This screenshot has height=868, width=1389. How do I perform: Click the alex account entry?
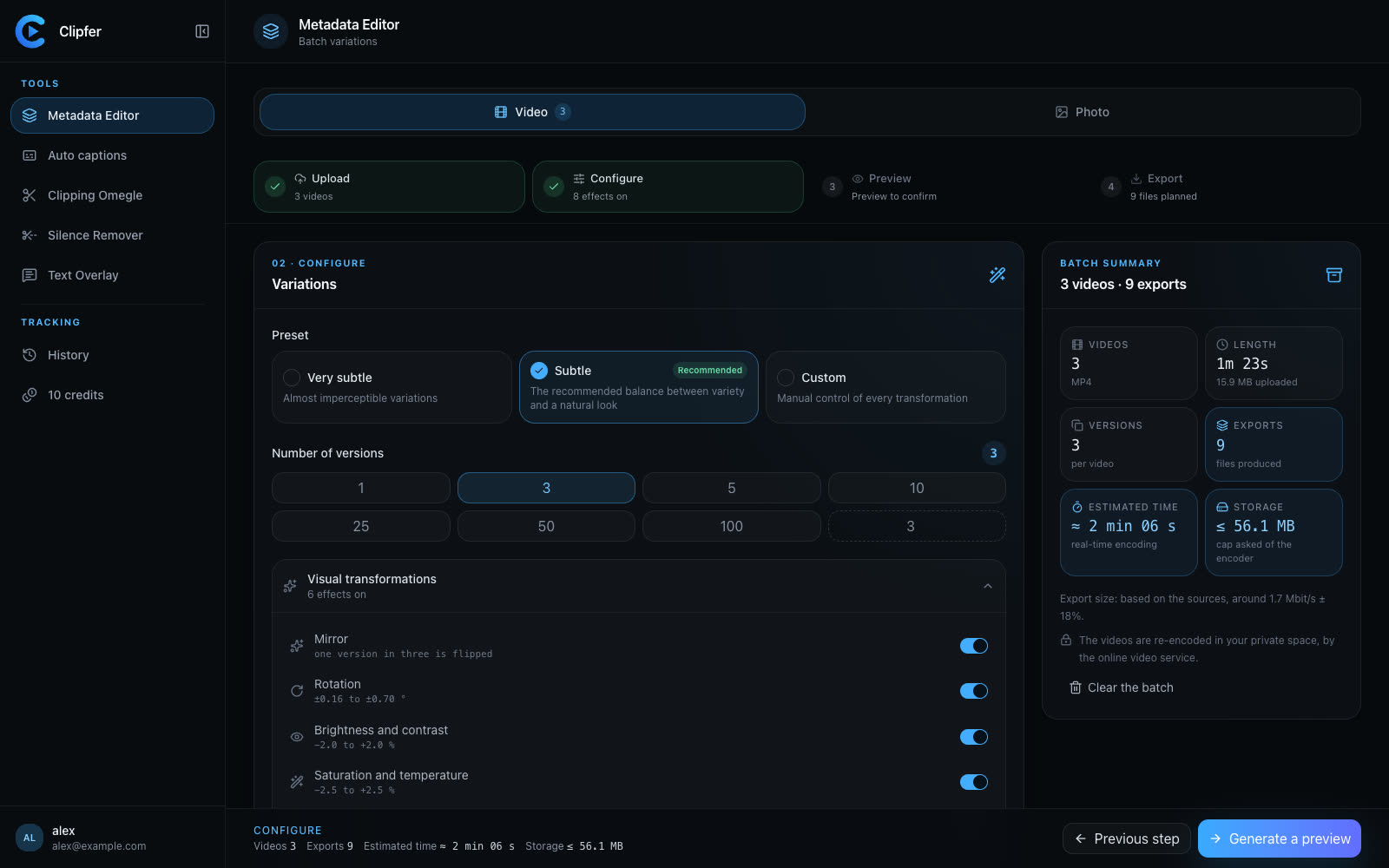(x=112, y=838)
